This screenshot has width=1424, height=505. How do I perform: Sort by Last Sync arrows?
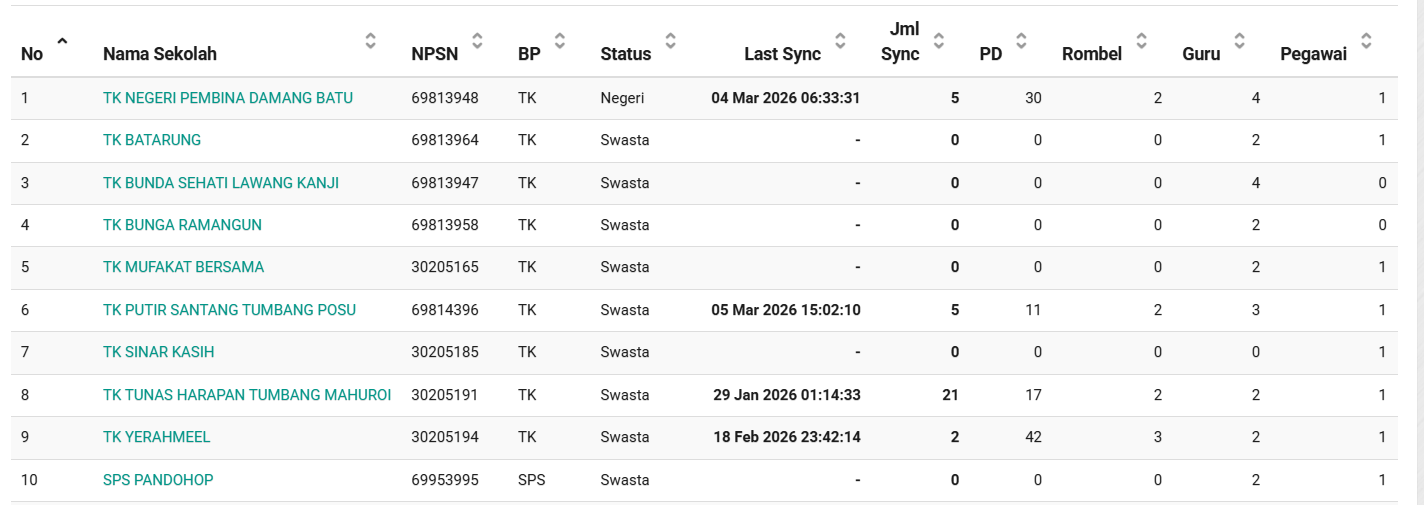840,41
